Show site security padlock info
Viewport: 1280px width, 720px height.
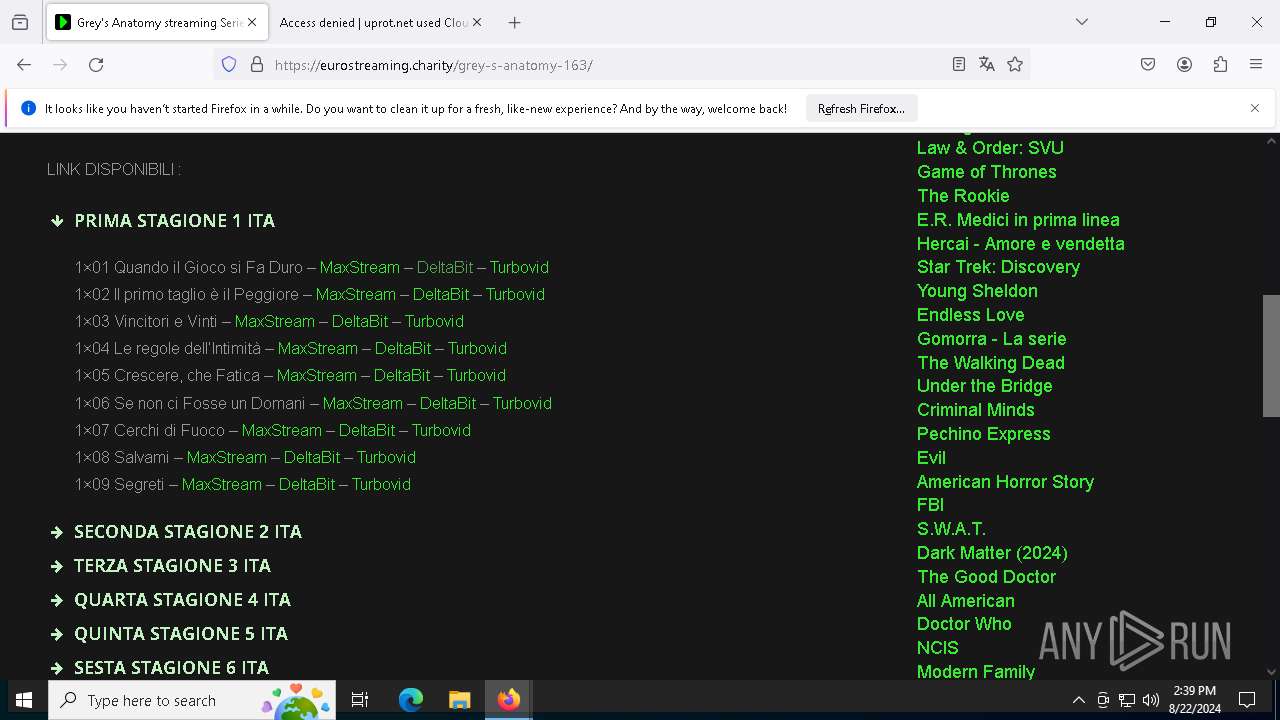click(257, 64)
